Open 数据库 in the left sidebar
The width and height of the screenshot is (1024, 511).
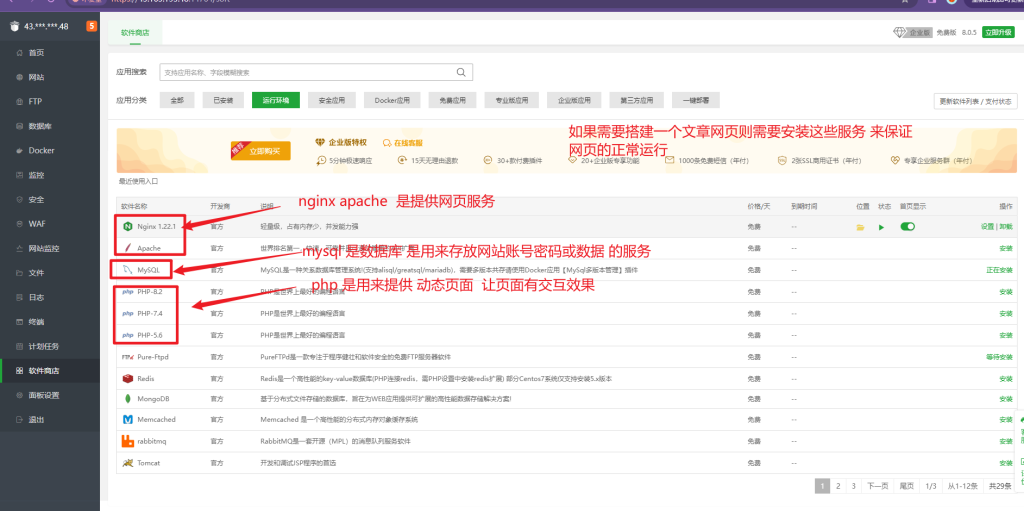point(40,126)
